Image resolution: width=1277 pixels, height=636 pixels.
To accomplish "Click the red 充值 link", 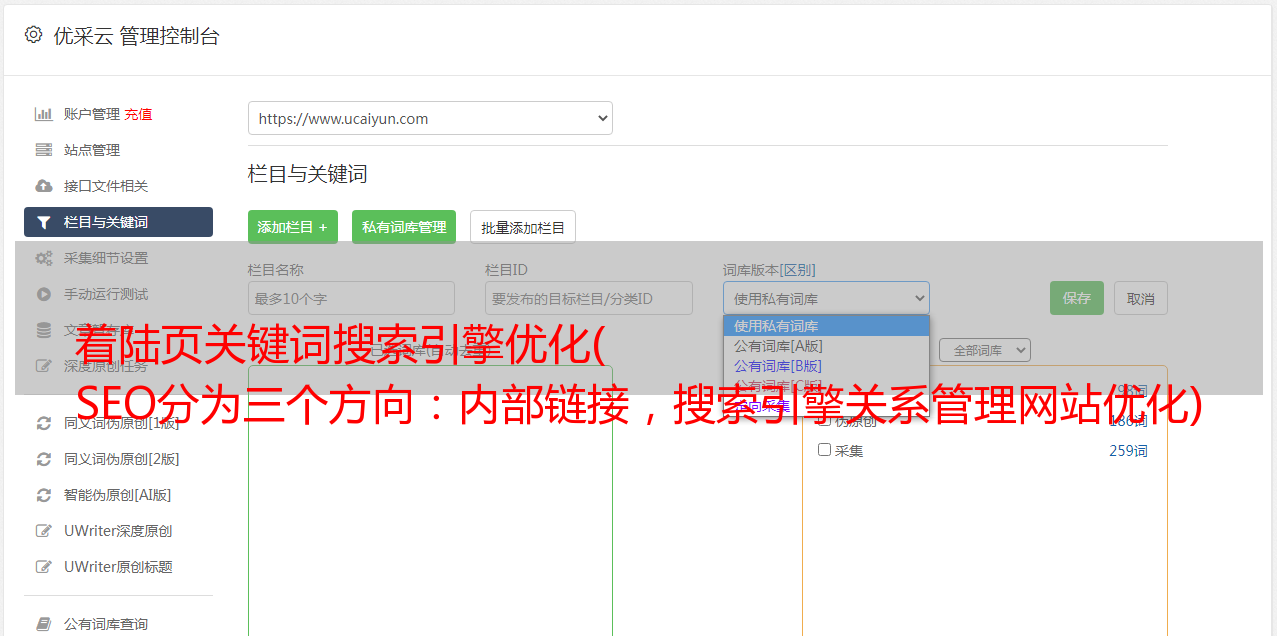I will [x=138, y=114].
